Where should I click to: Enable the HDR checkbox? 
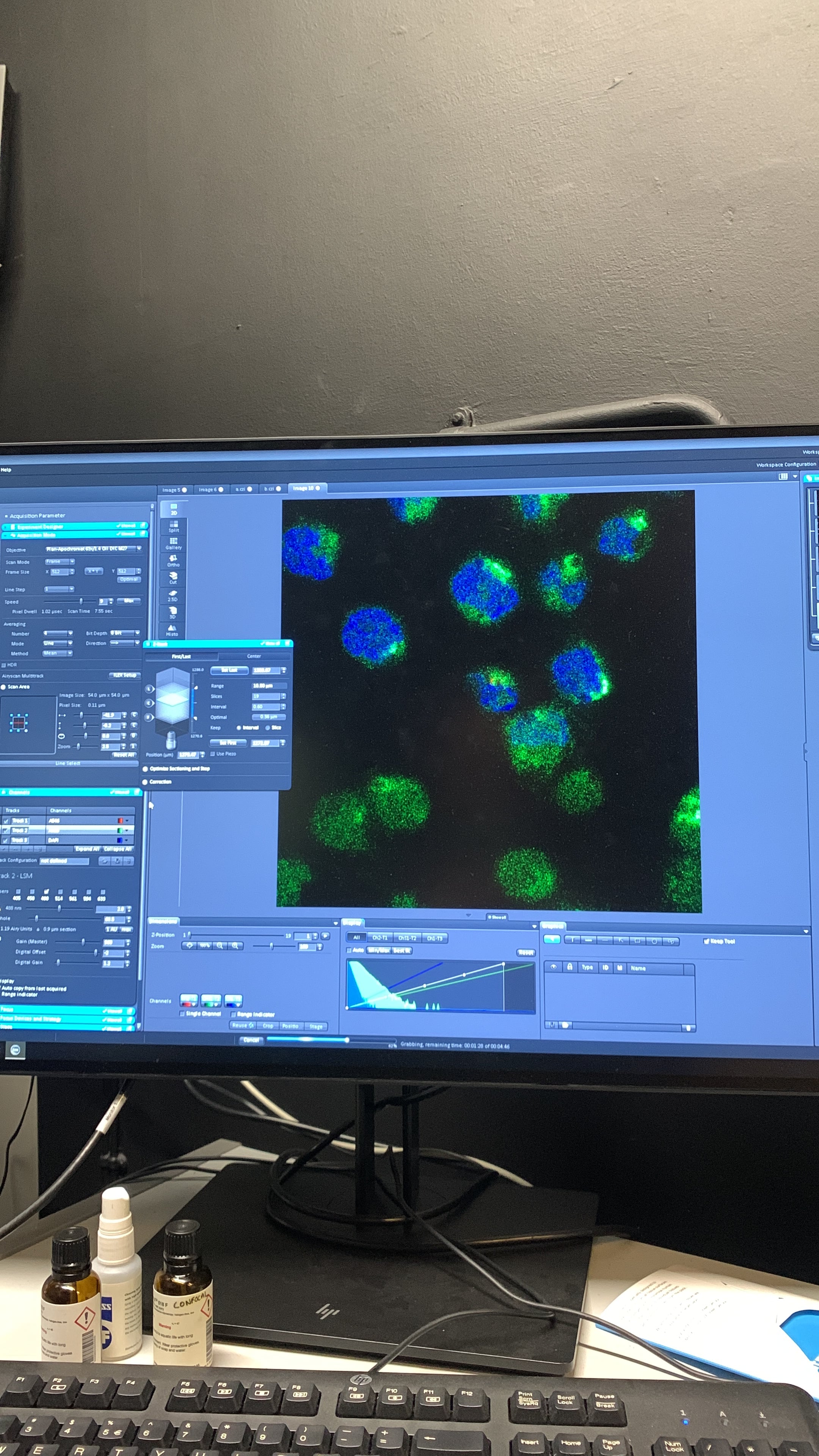pyautogui.click(x=3, y=665)
